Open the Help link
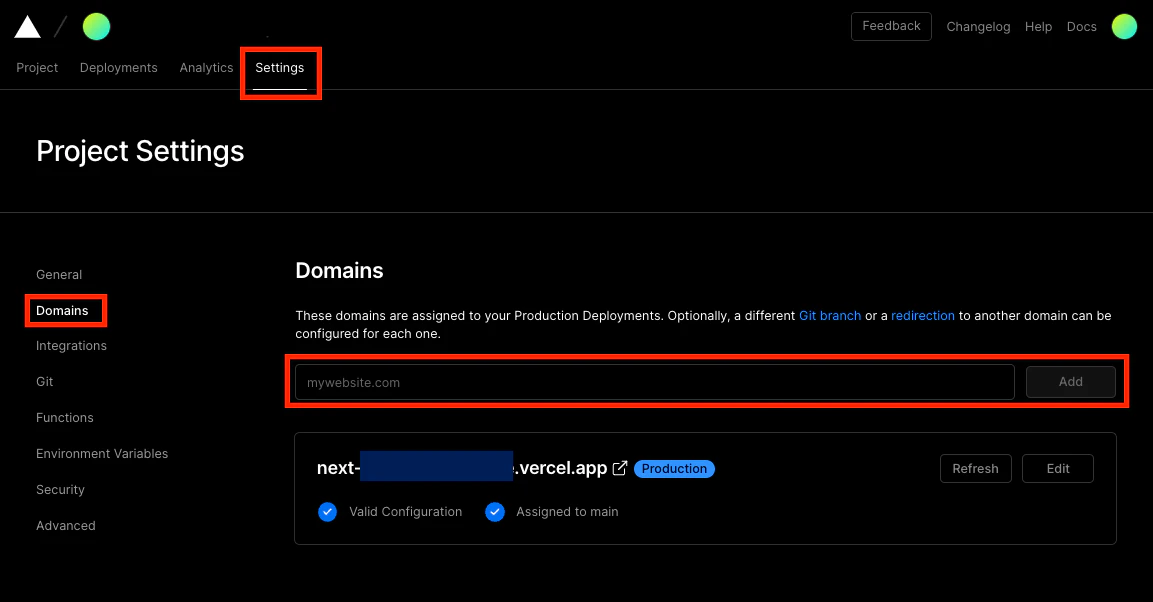 click(x=1038, y=26)
